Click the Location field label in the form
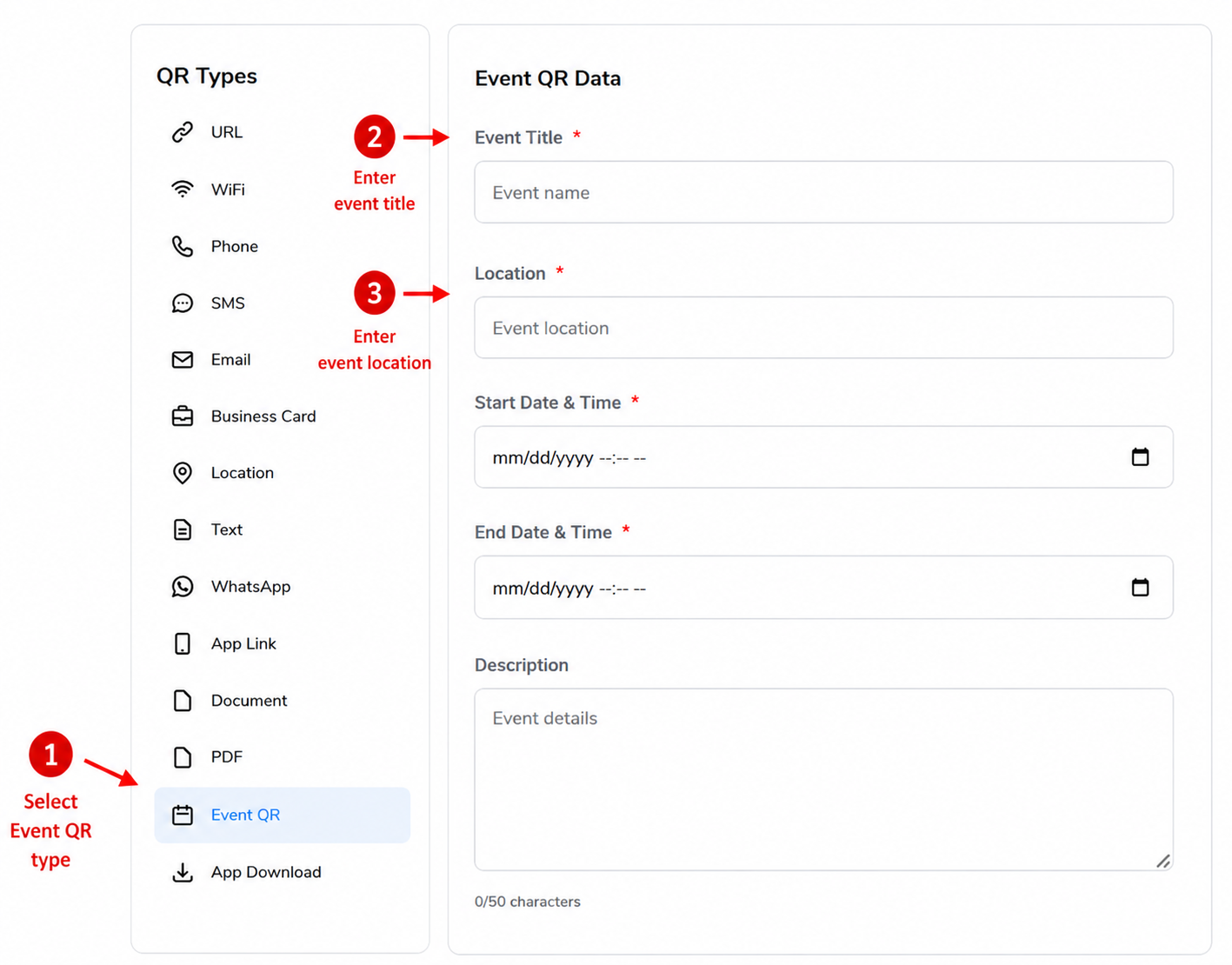This screenshot has height=965, width=1232. (x=510, y=273)
